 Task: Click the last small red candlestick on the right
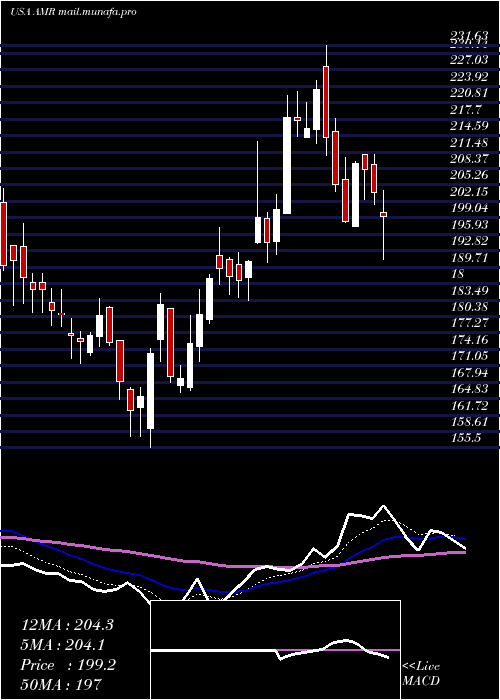pyautogui.click(x=383, y=215)
